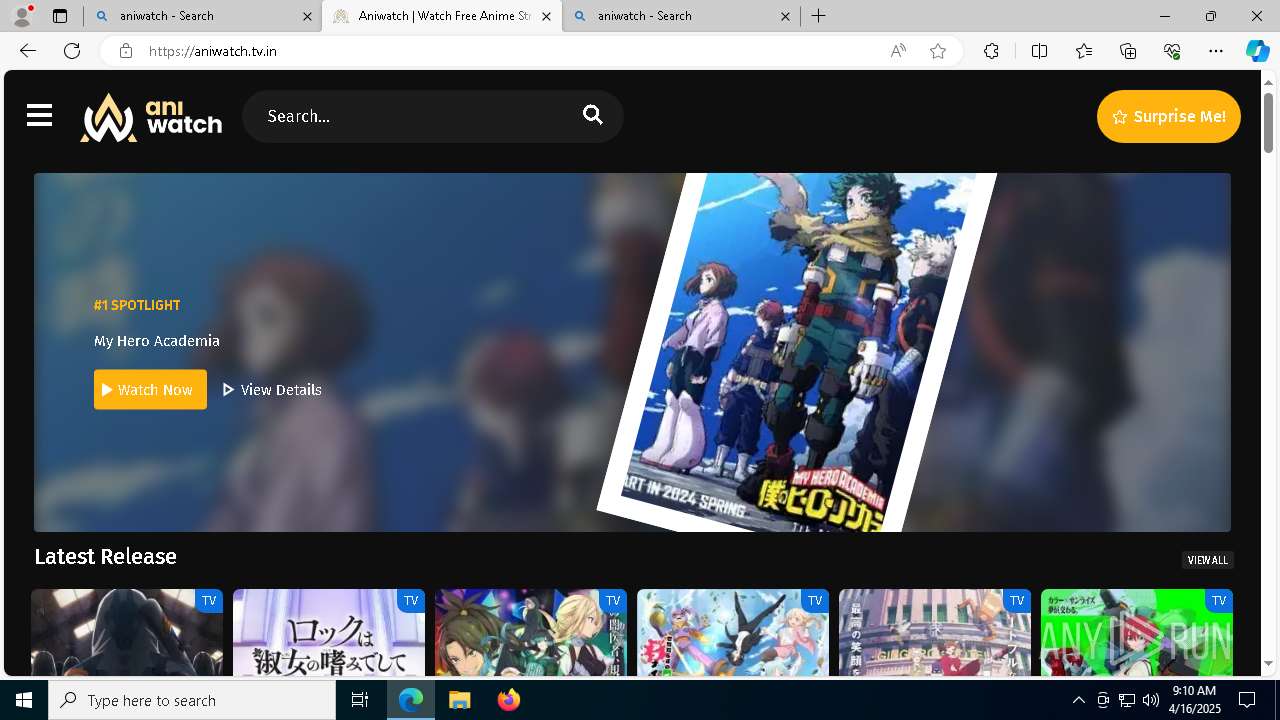
Task: Open the Aniwatch hamburger menu
Action: click(39, 116)
